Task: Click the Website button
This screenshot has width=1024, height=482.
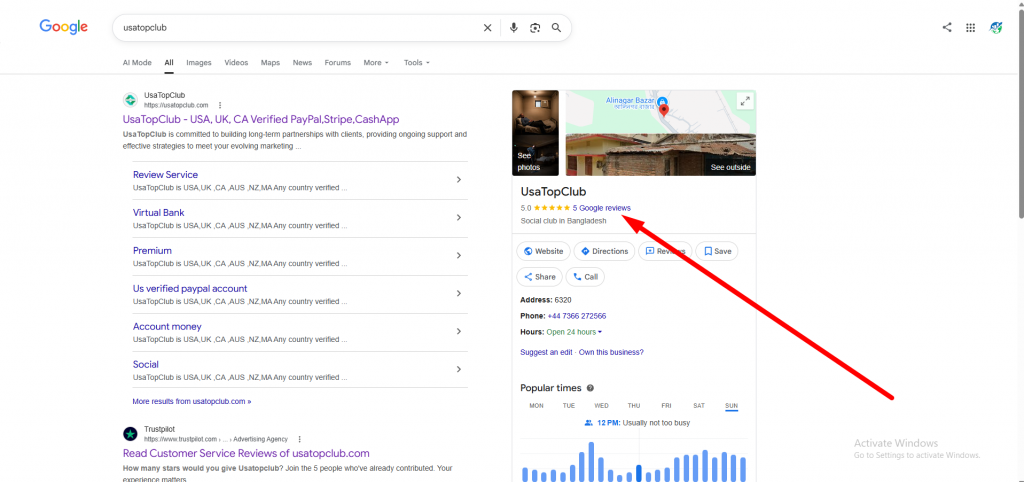Action: pos(543,251)
